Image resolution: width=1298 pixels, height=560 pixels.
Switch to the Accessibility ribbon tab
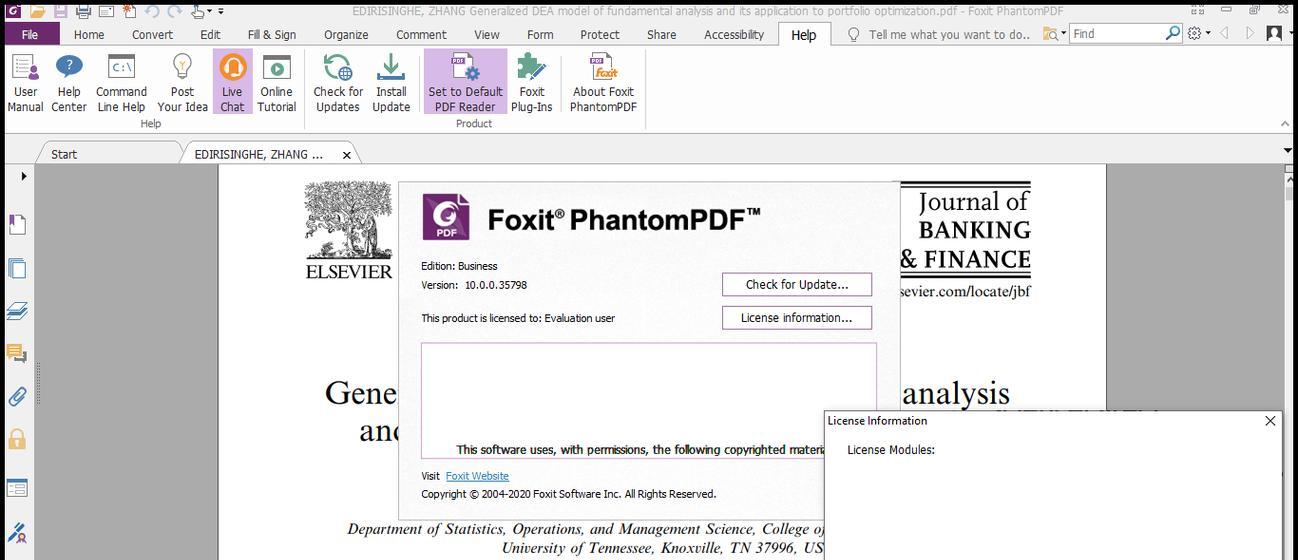pyautogui.click(x=734, y=34)
